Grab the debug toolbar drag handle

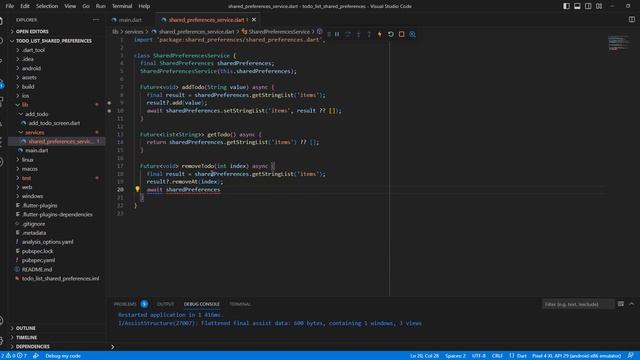[329, 34]
